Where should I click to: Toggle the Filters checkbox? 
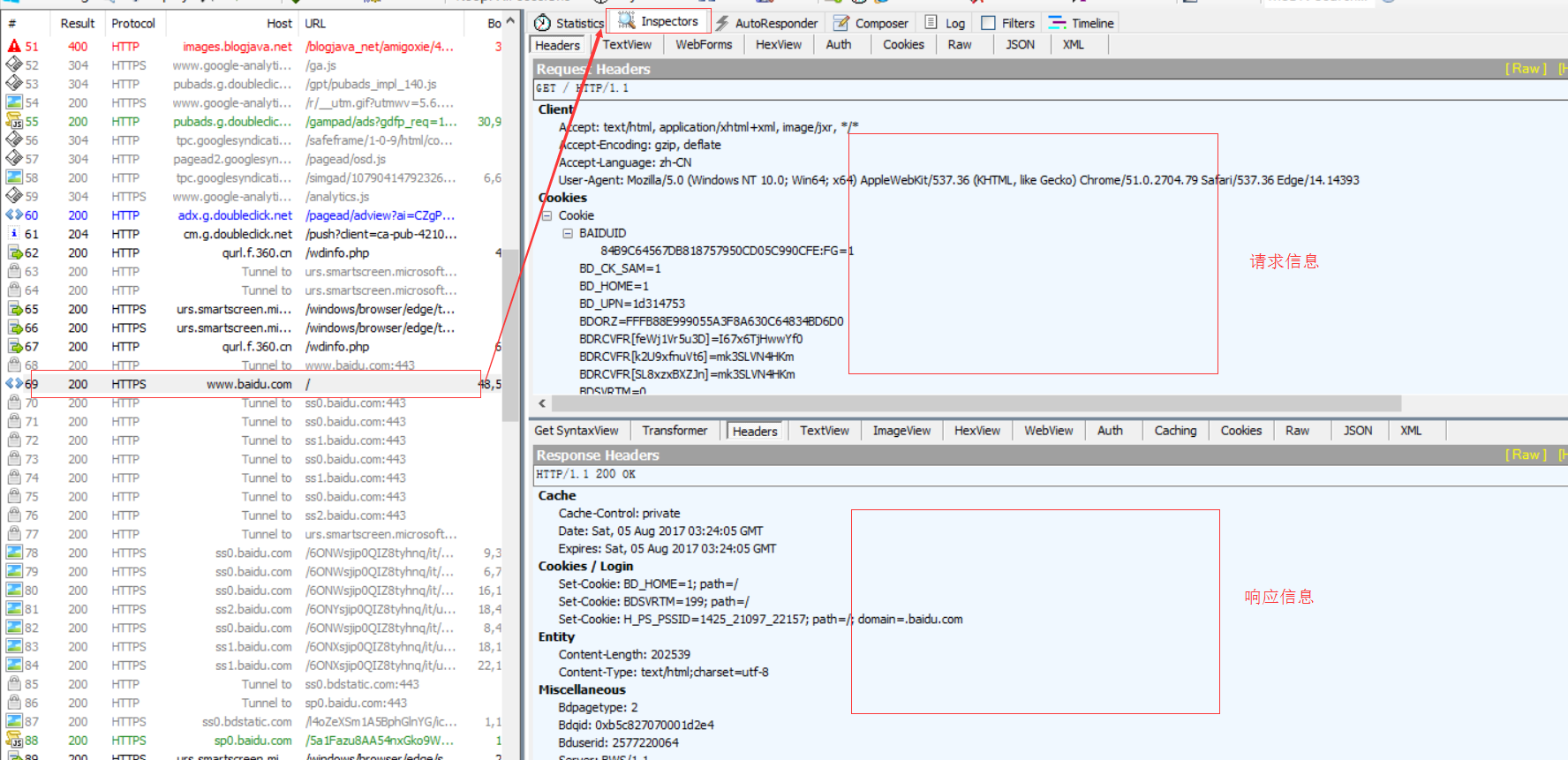pyautogui.click(x=989, y=23)
